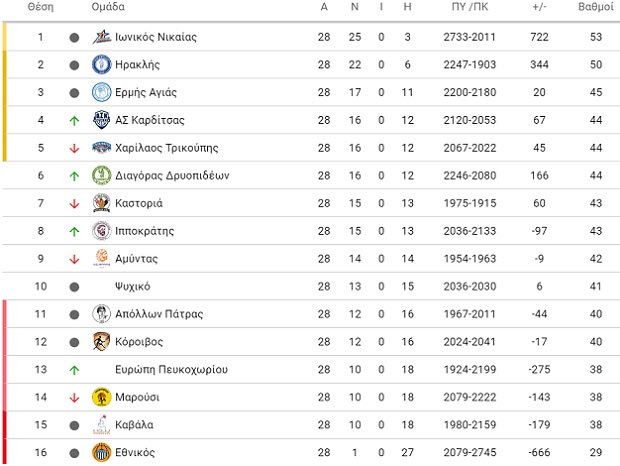Sort standings by Βαθμοί column header
Screen dimensions: 620x466
click(596, 7)
